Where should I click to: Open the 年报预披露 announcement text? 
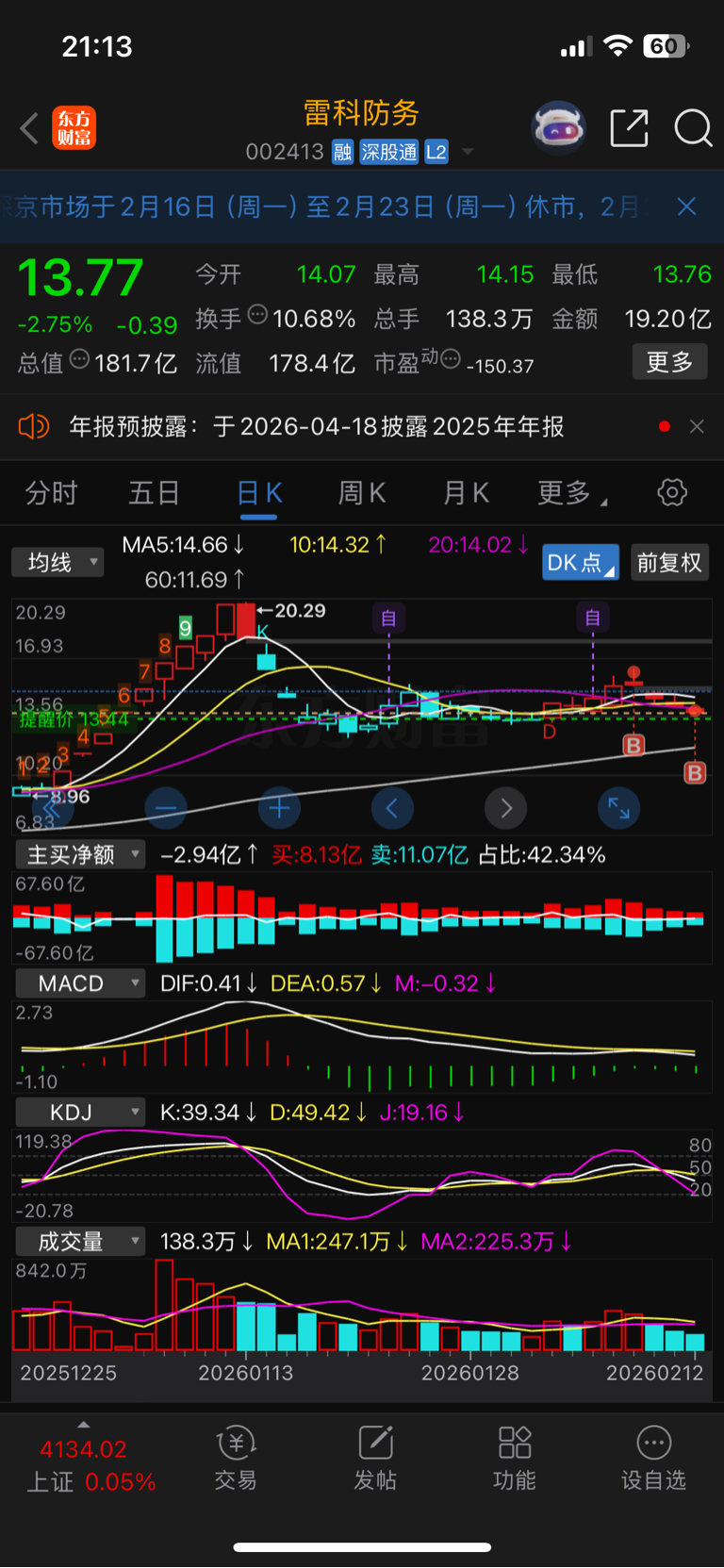317,427
